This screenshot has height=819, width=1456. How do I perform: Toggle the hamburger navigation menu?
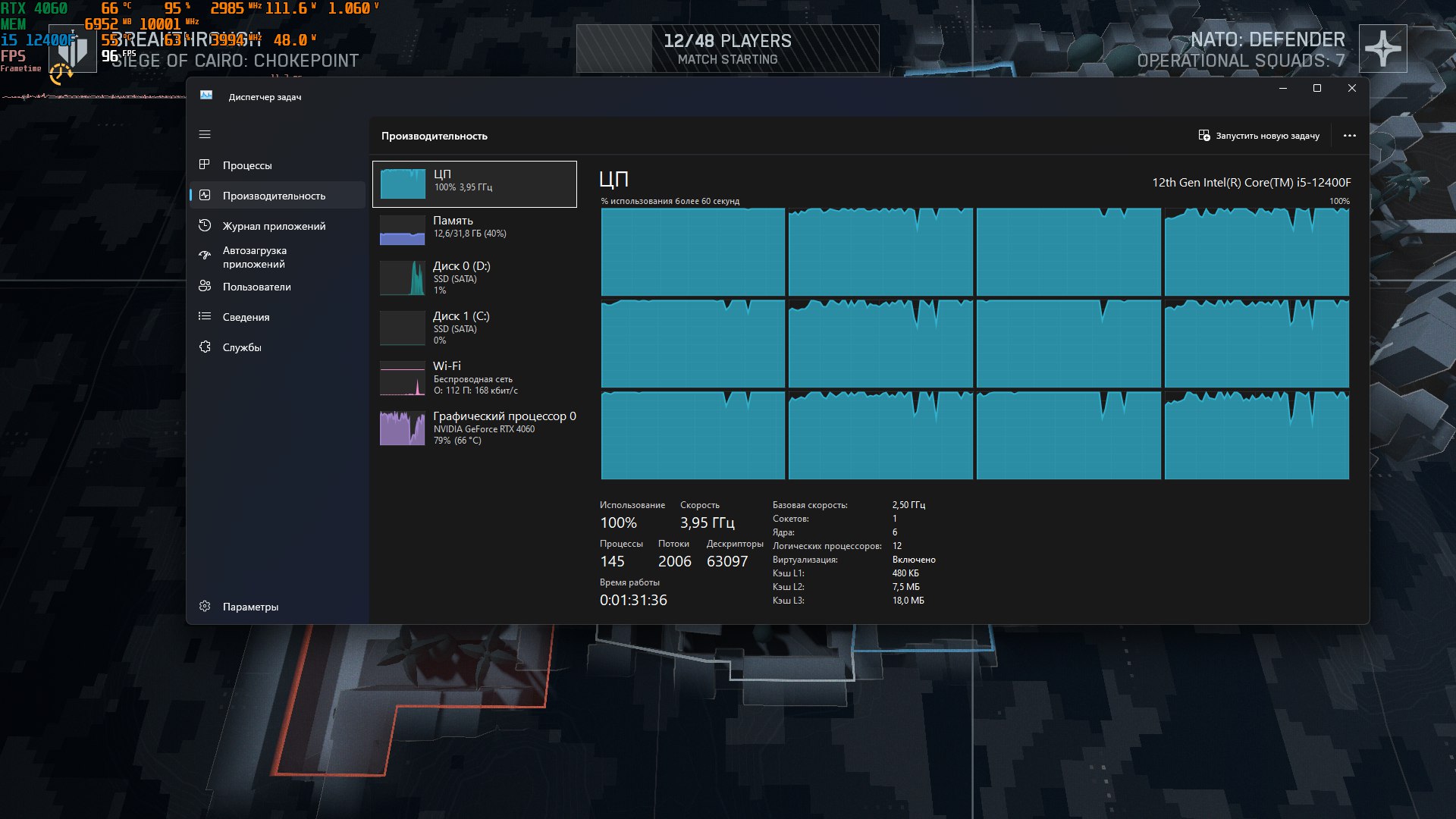[x=205, y=134]
